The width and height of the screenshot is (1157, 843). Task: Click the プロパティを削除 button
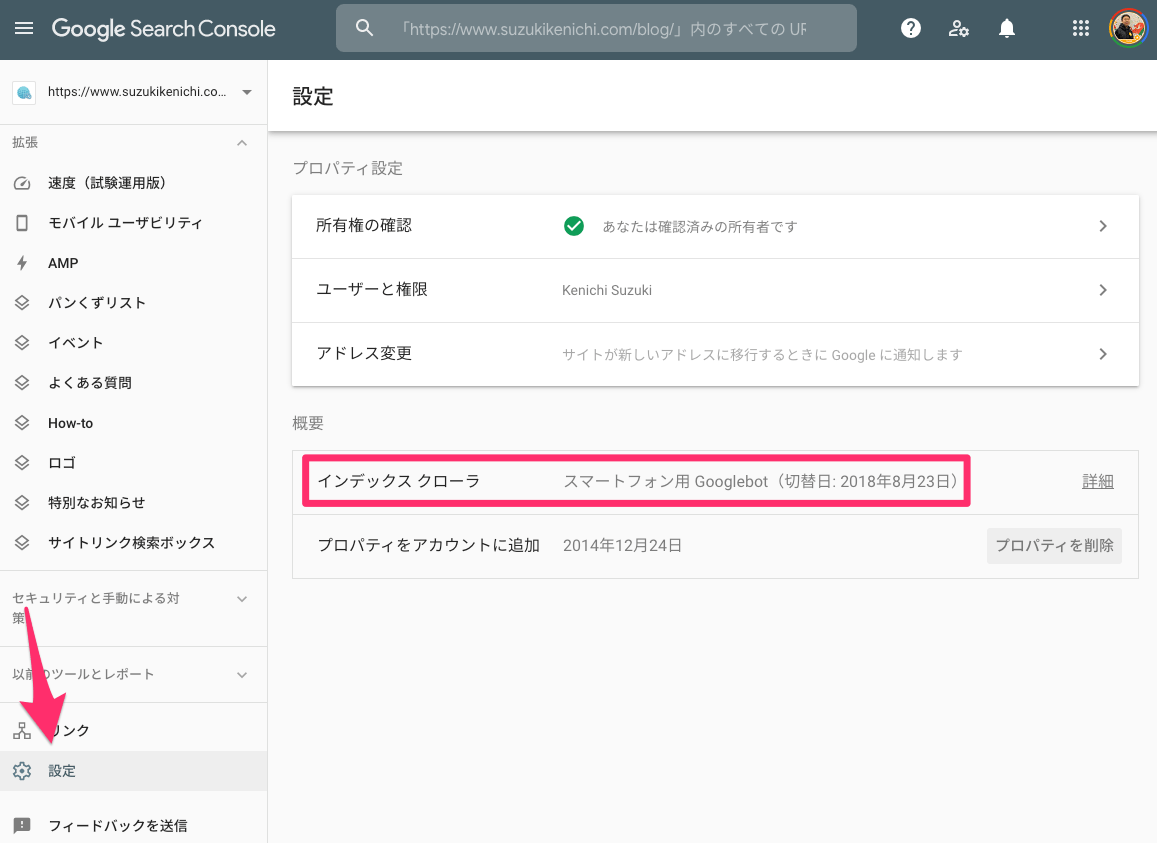click(x=1054, y=546)
